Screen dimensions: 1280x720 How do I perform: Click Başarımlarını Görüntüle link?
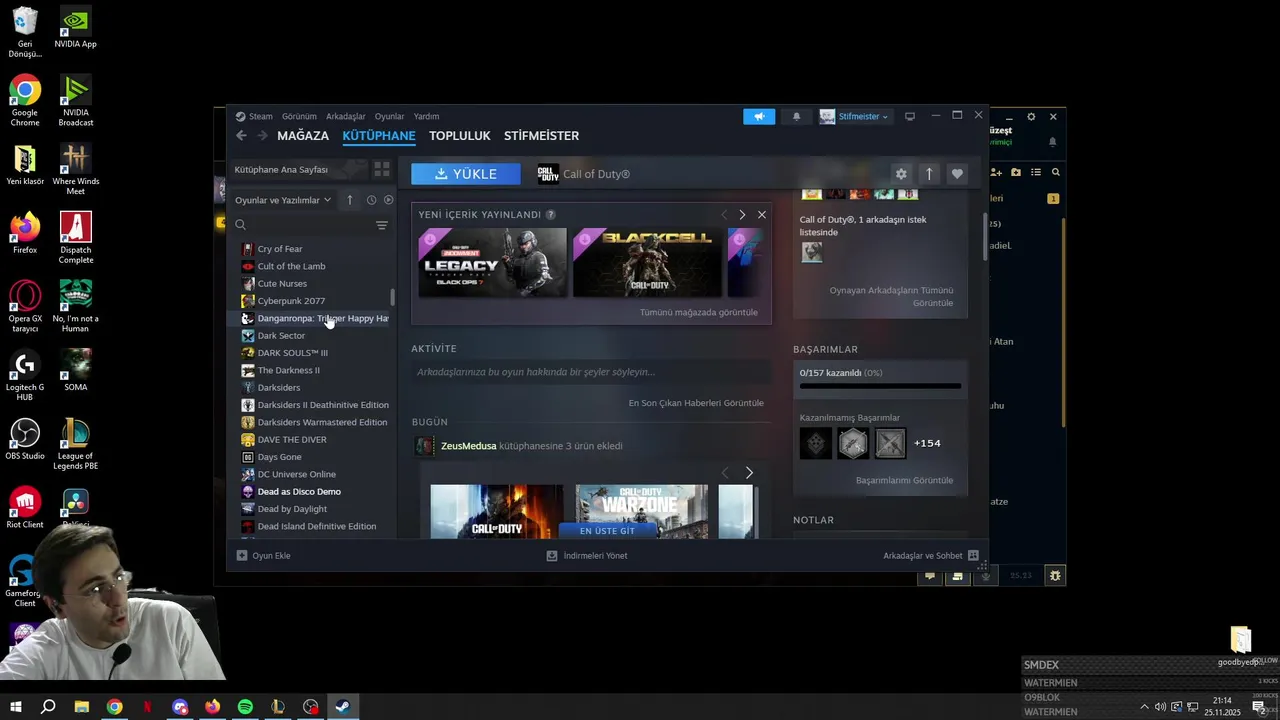pyautogui.click(x=904, y=480)
